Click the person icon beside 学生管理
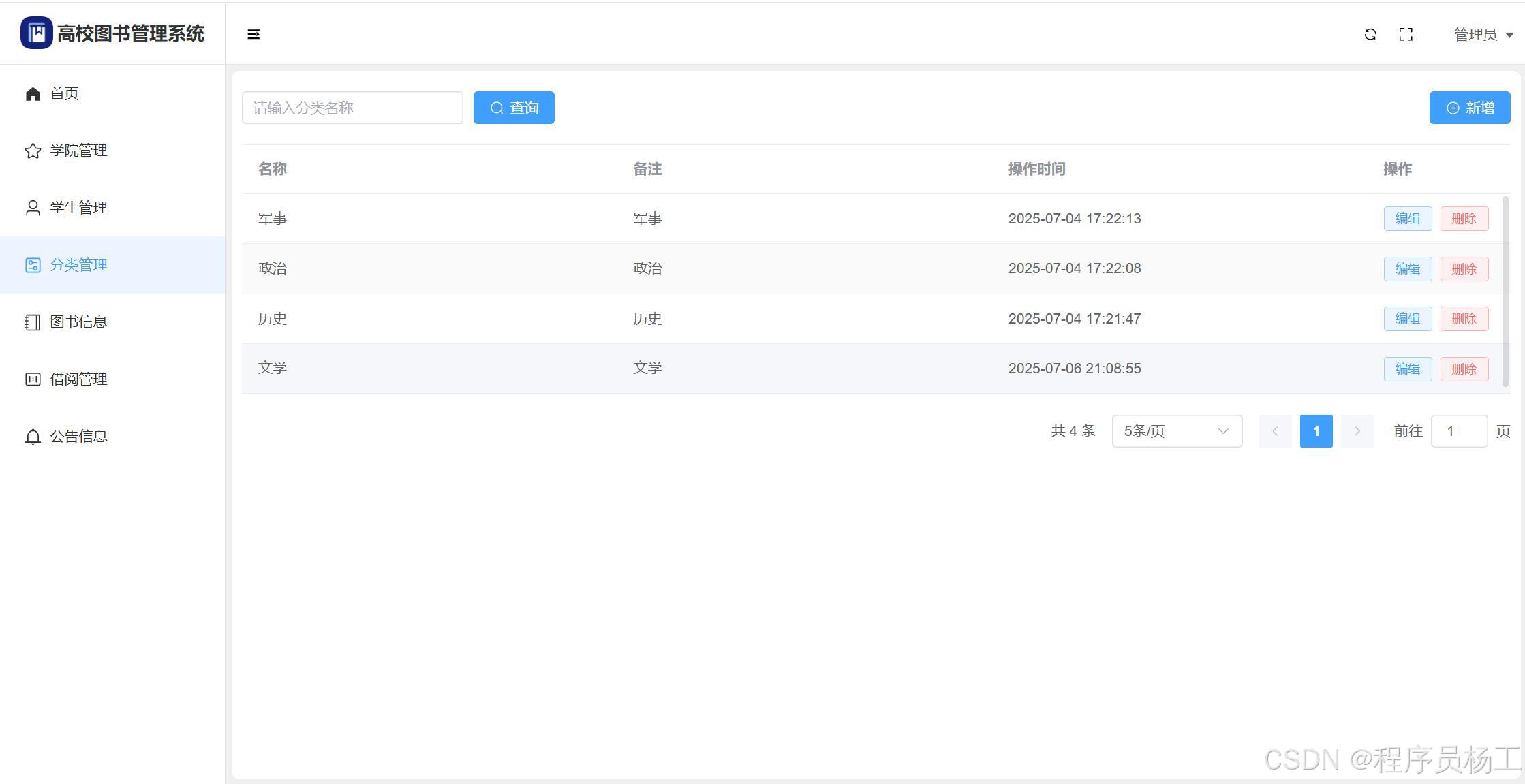Viewport: 1525px width, 784px height. coord(33,208)
